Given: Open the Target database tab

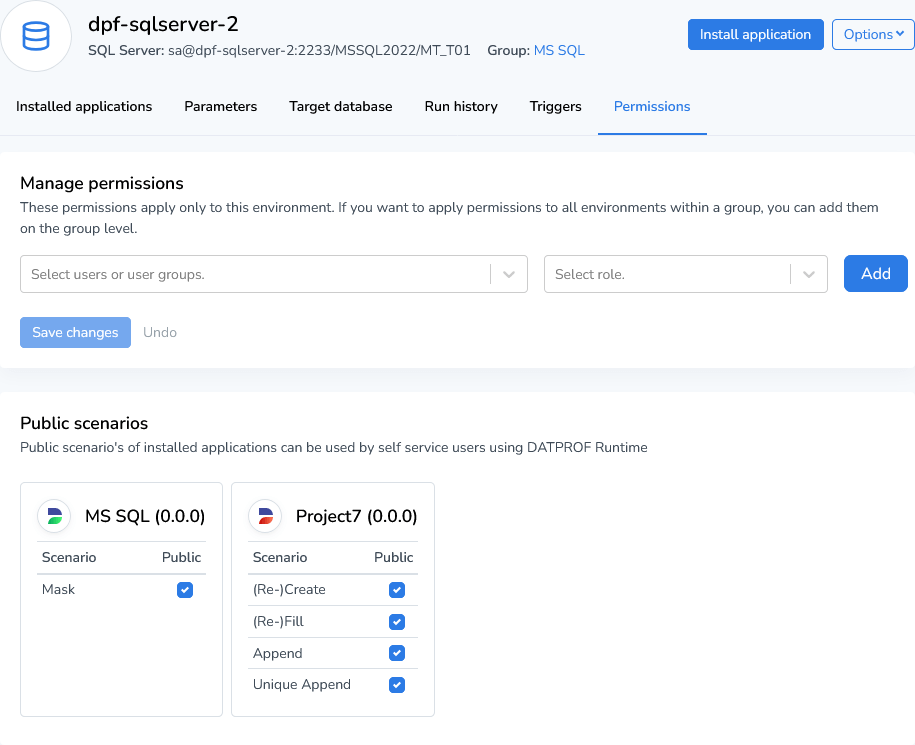Looking at the screenshot, I should click(340, 107).
